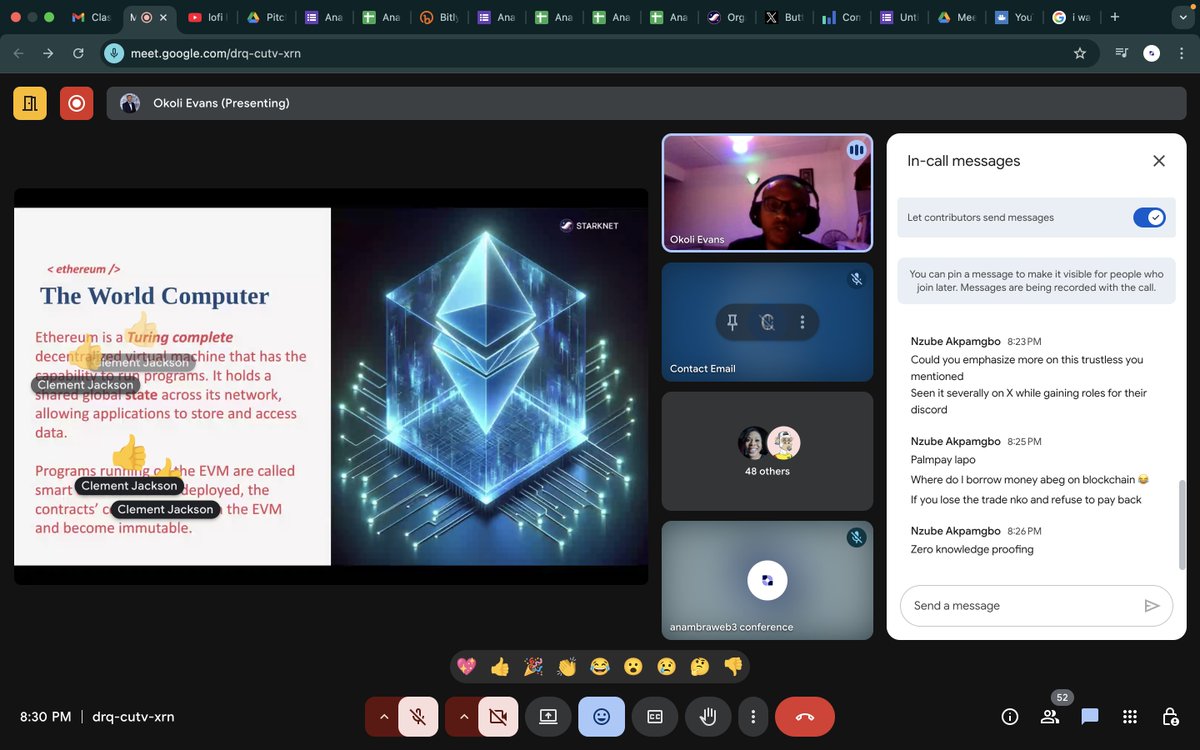Unmute the microphone
Viewport: 1200px width, 750px height.
pyautogui.click(x=418, y=716)
